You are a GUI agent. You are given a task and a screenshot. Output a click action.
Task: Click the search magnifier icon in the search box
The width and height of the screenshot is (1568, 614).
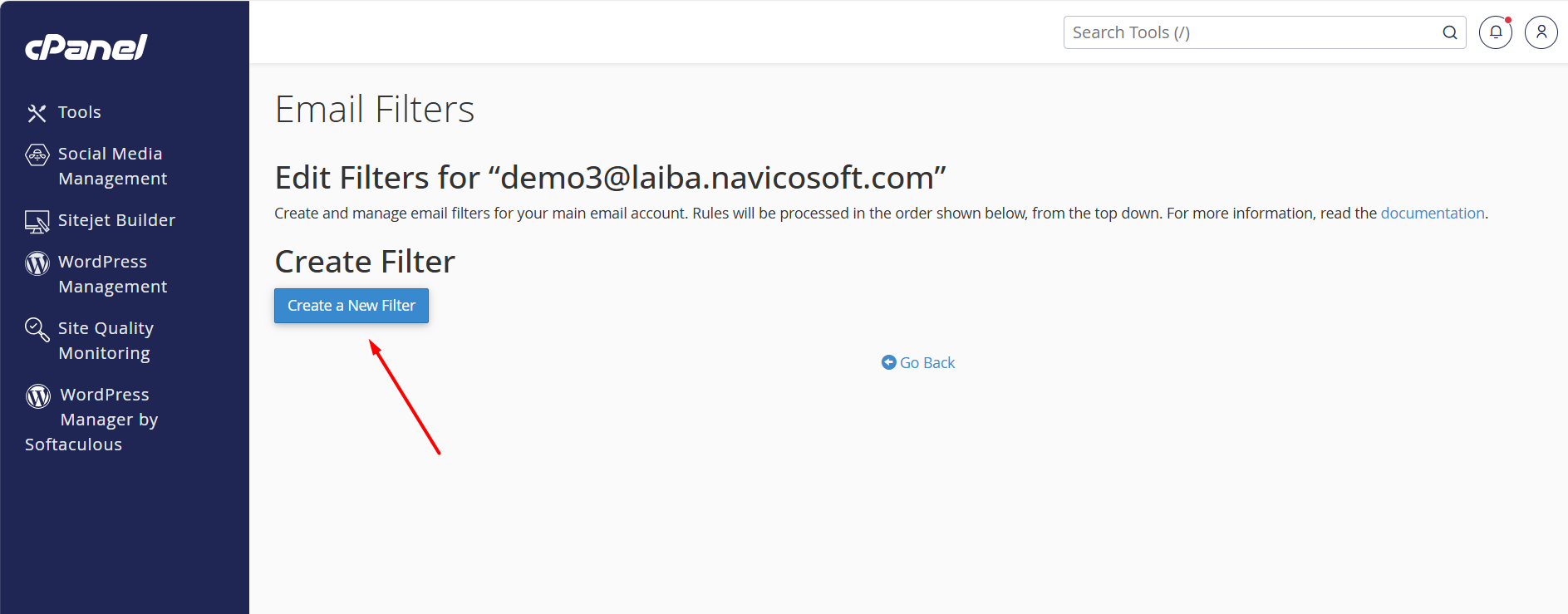1449,32
